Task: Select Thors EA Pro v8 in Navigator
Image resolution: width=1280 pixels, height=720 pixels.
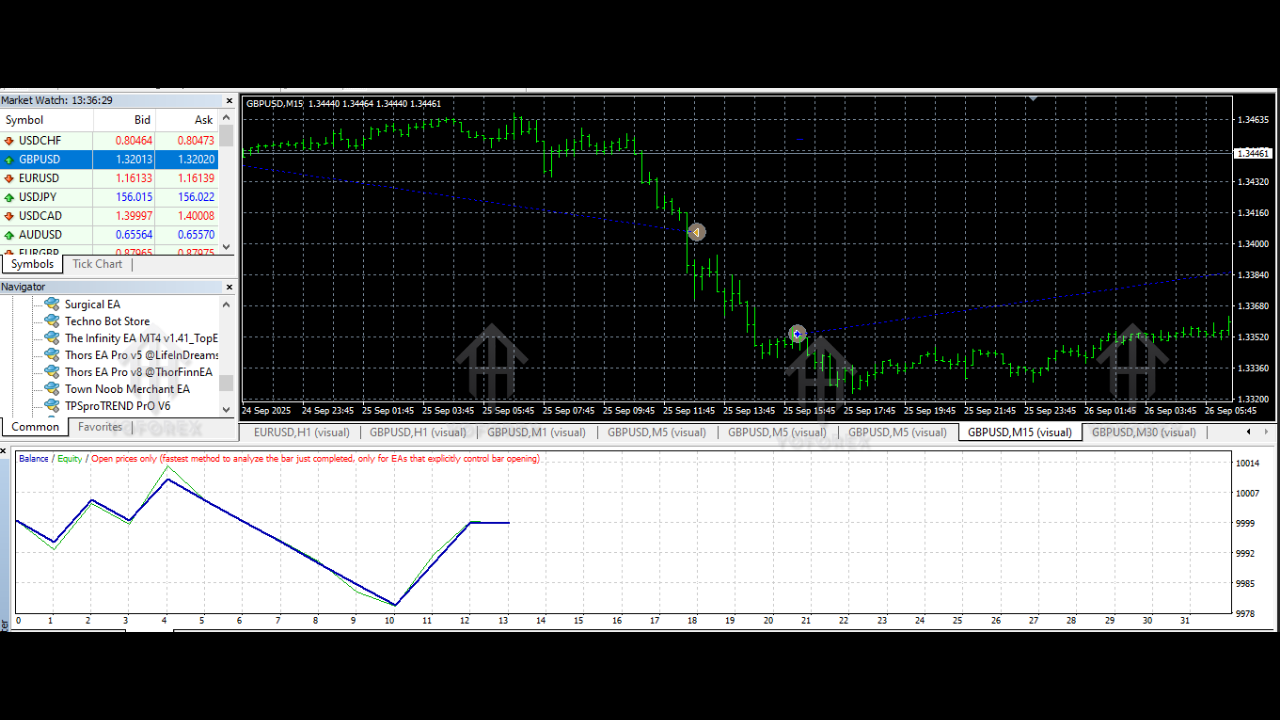Action: pyautogui.click(x=138, y=372)
